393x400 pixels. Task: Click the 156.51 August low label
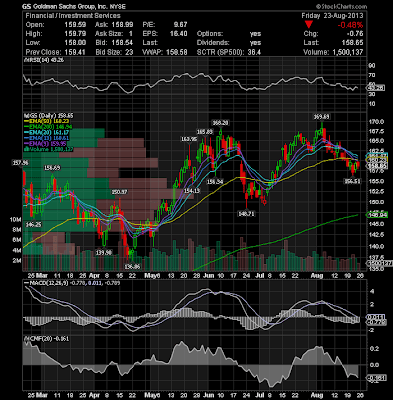coord(352,181)
